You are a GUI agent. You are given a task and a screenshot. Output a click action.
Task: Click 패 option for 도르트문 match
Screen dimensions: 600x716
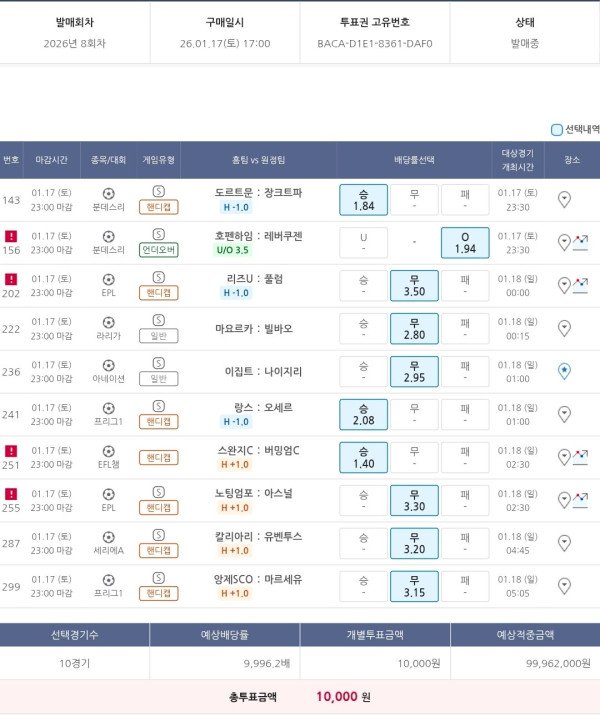465,200
